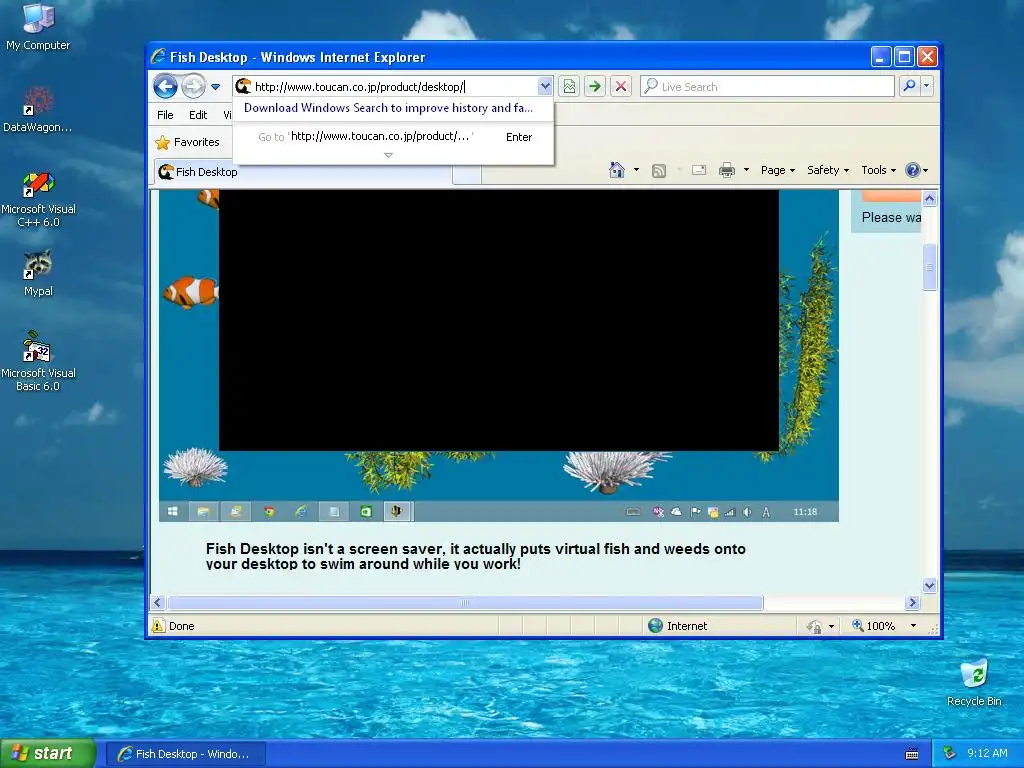
Task: Open the recent pages dropdown arrow
Action: coord(216,86)
